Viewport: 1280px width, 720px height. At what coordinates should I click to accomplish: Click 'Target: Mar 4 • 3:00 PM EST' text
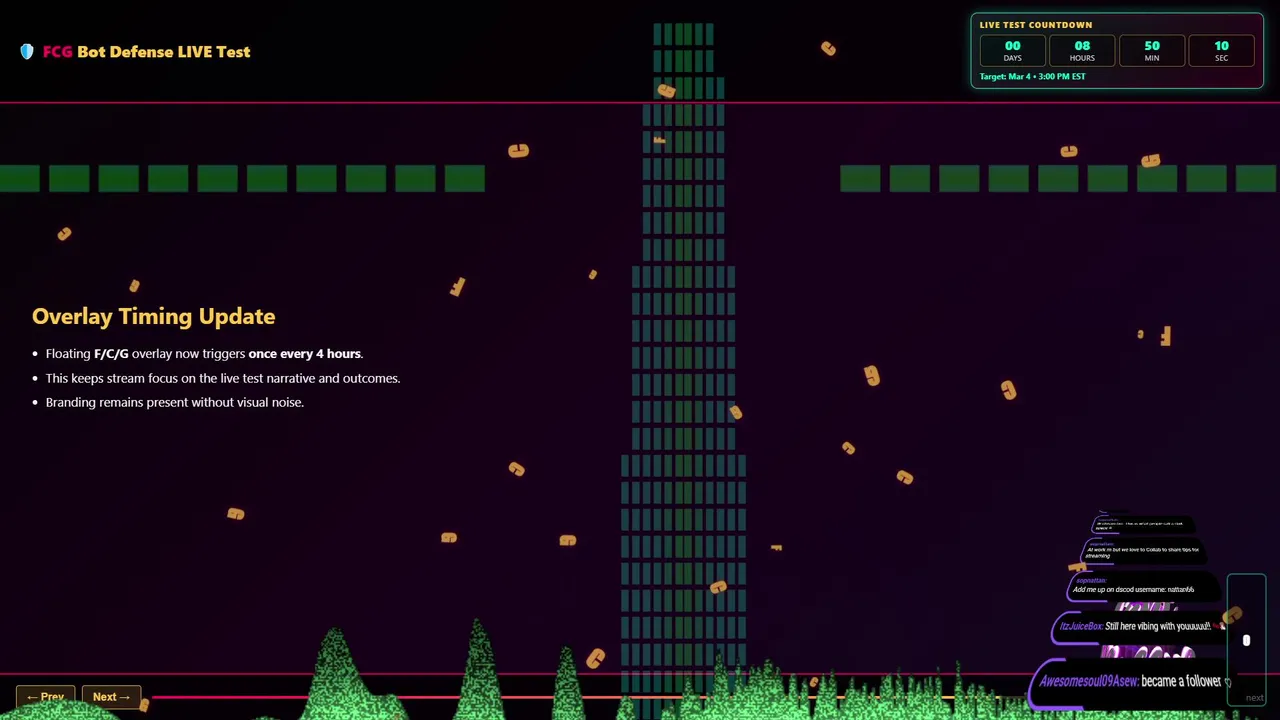click(x=1032, y=76)
